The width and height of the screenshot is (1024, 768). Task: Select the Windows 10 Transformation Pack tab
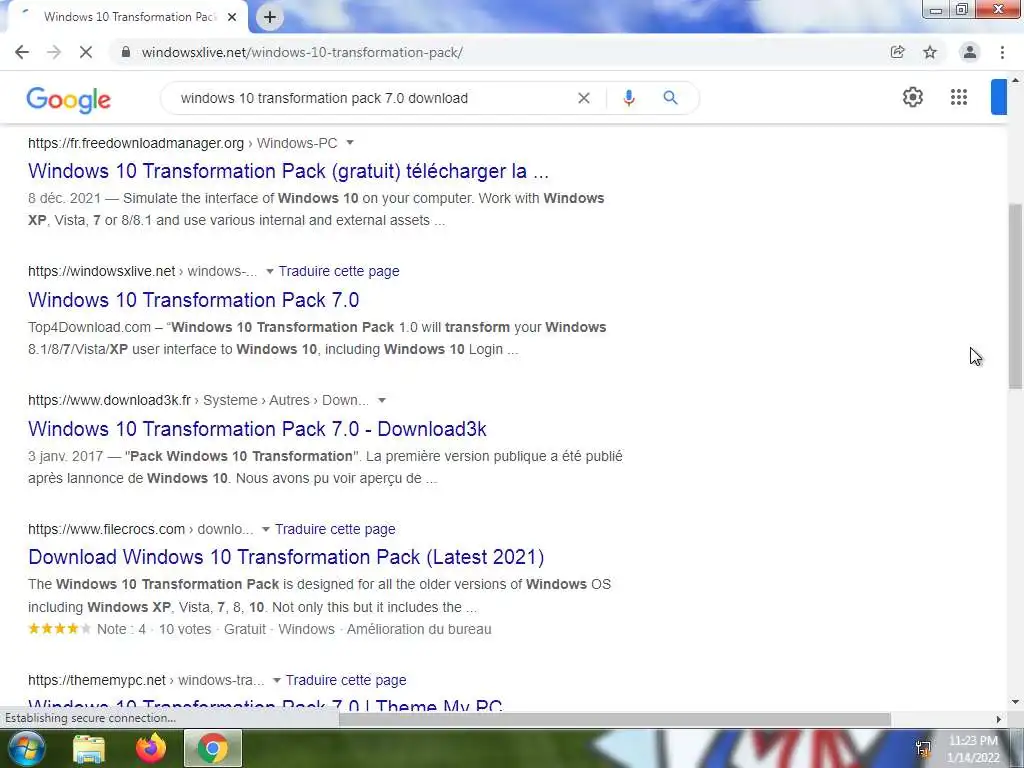[129, 17]
